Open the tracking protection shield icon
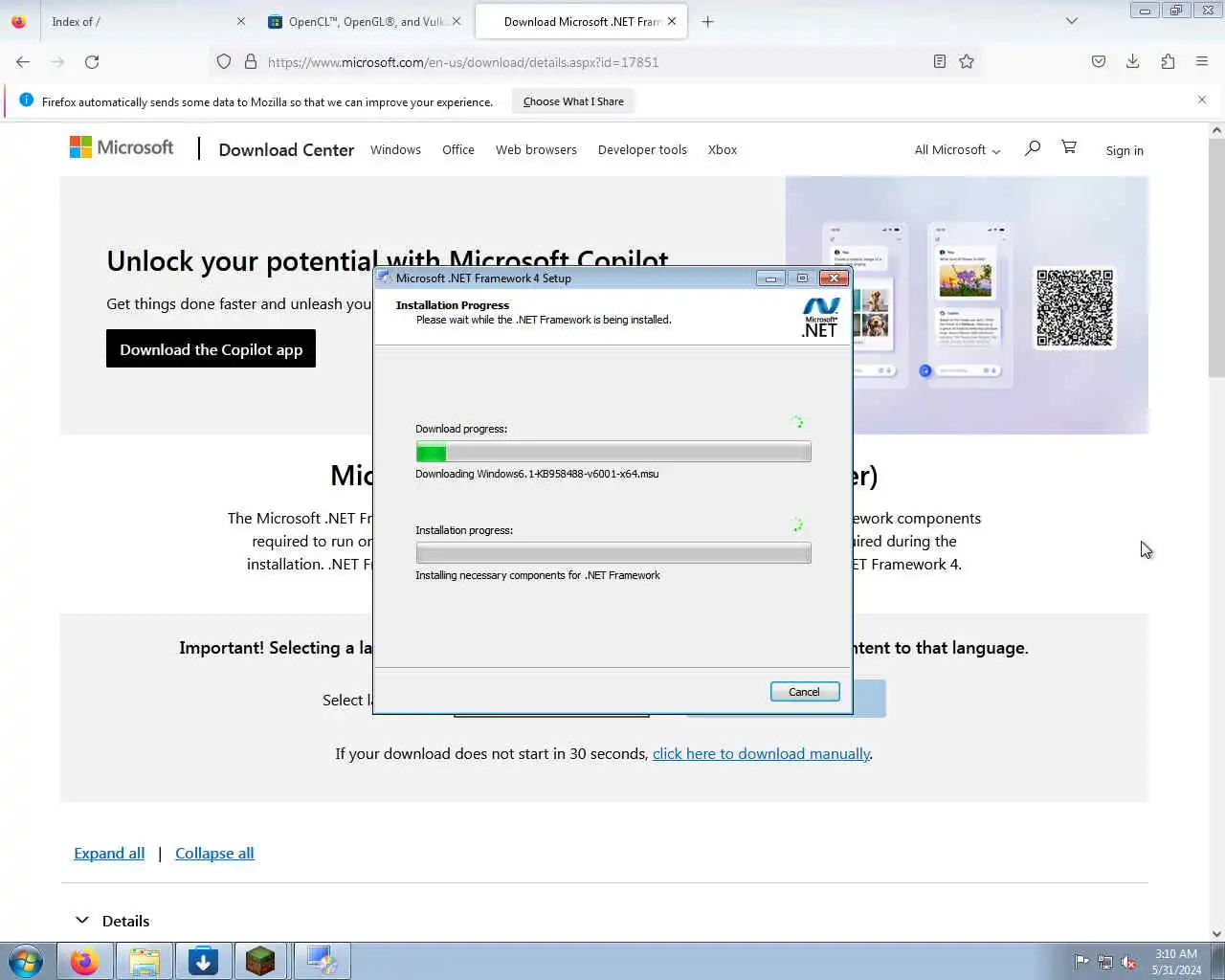The height and width of the screenshot is (980, 1225). click(x=224, y=61)
